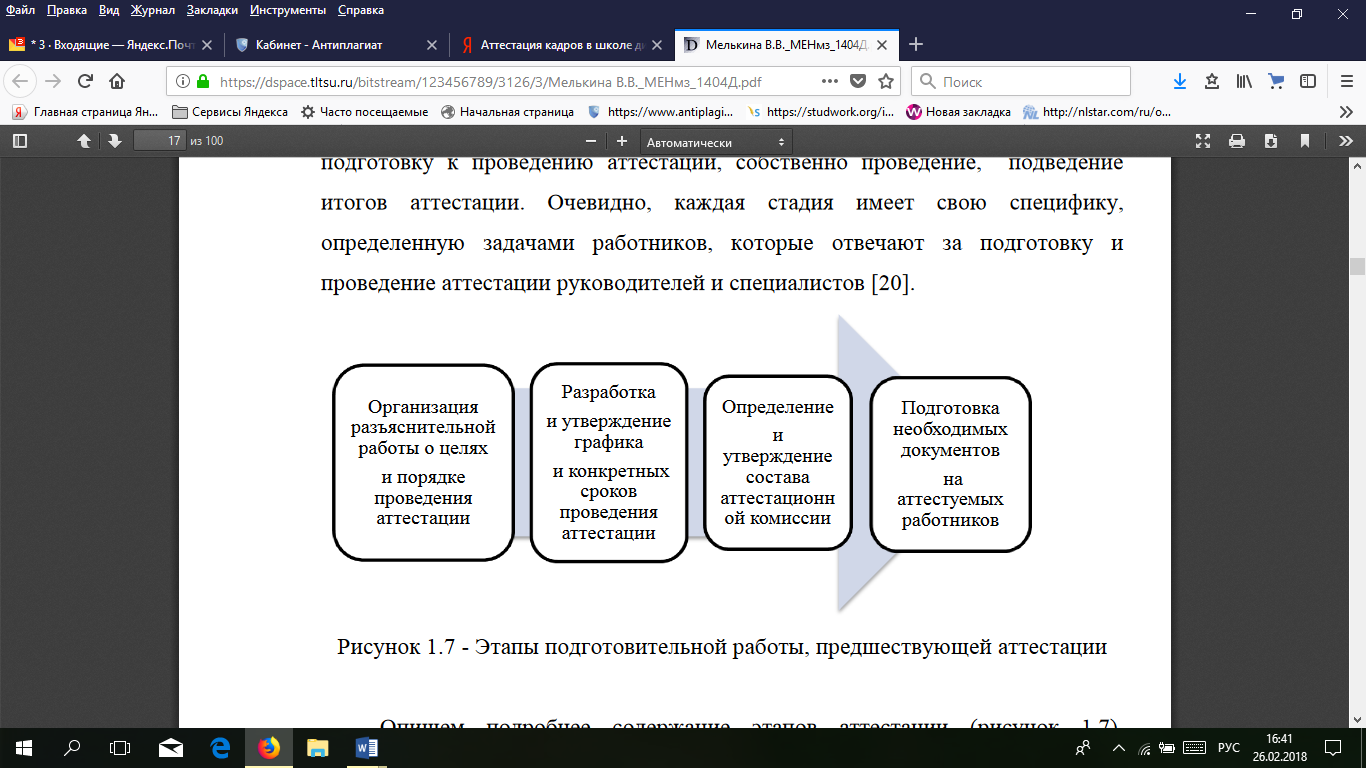Open the Автоматически zoom dropdown
Screen dimensions: 1366x768
coord(716,142)
